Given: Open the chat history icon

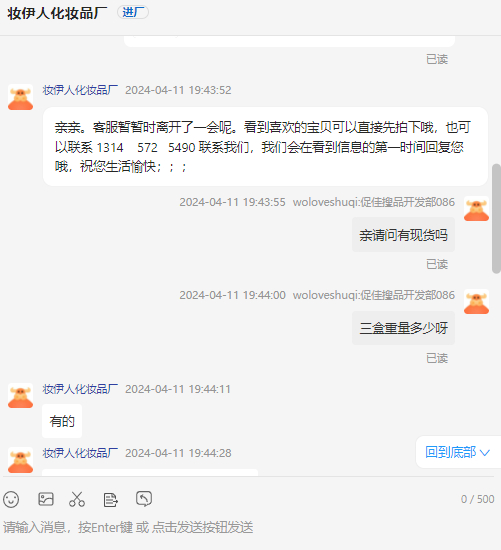Looking at the screenshot, I should [x=144, y=498].
